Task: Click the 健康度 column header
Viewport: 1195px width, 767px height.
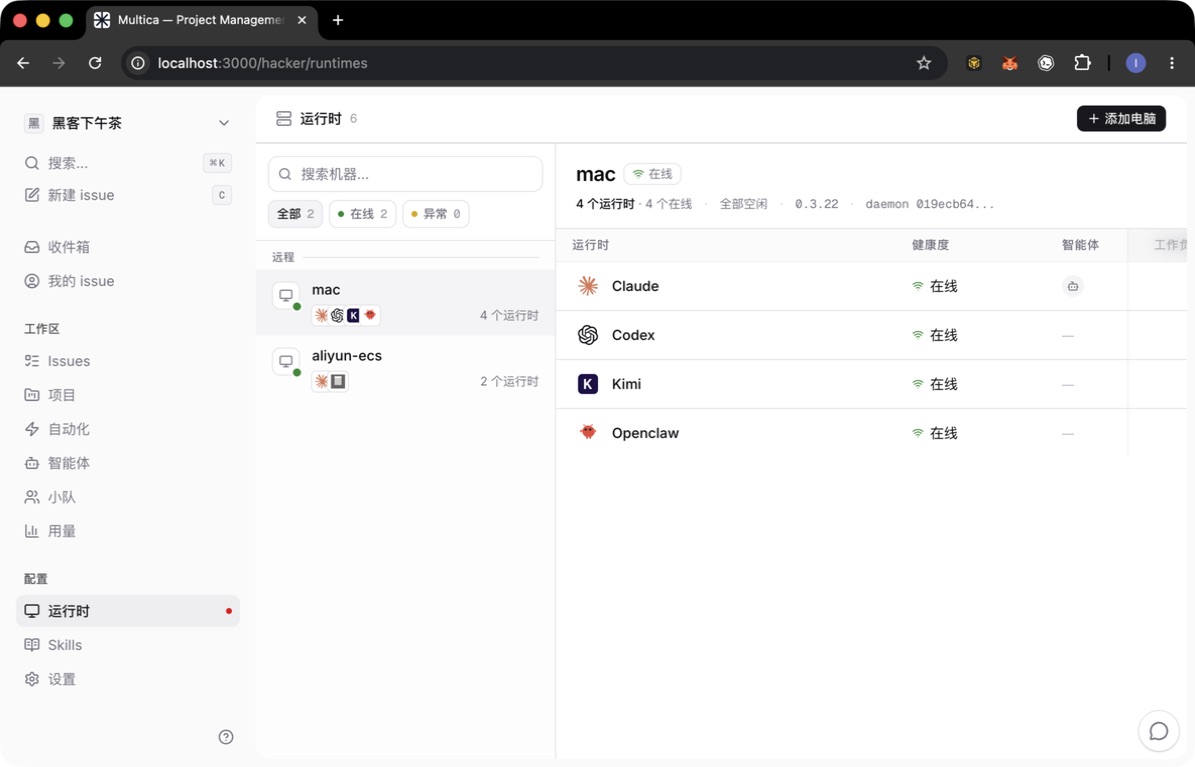Action: point(930,245)
